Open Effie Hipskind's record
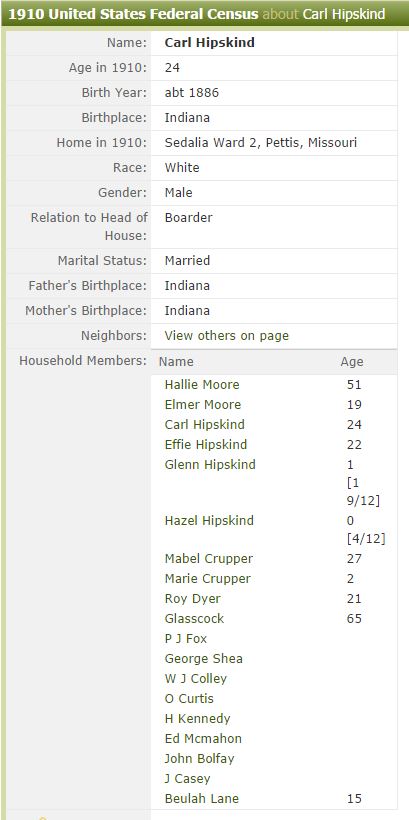The width and height of the screenshot is (409, 820). point(206,445)
